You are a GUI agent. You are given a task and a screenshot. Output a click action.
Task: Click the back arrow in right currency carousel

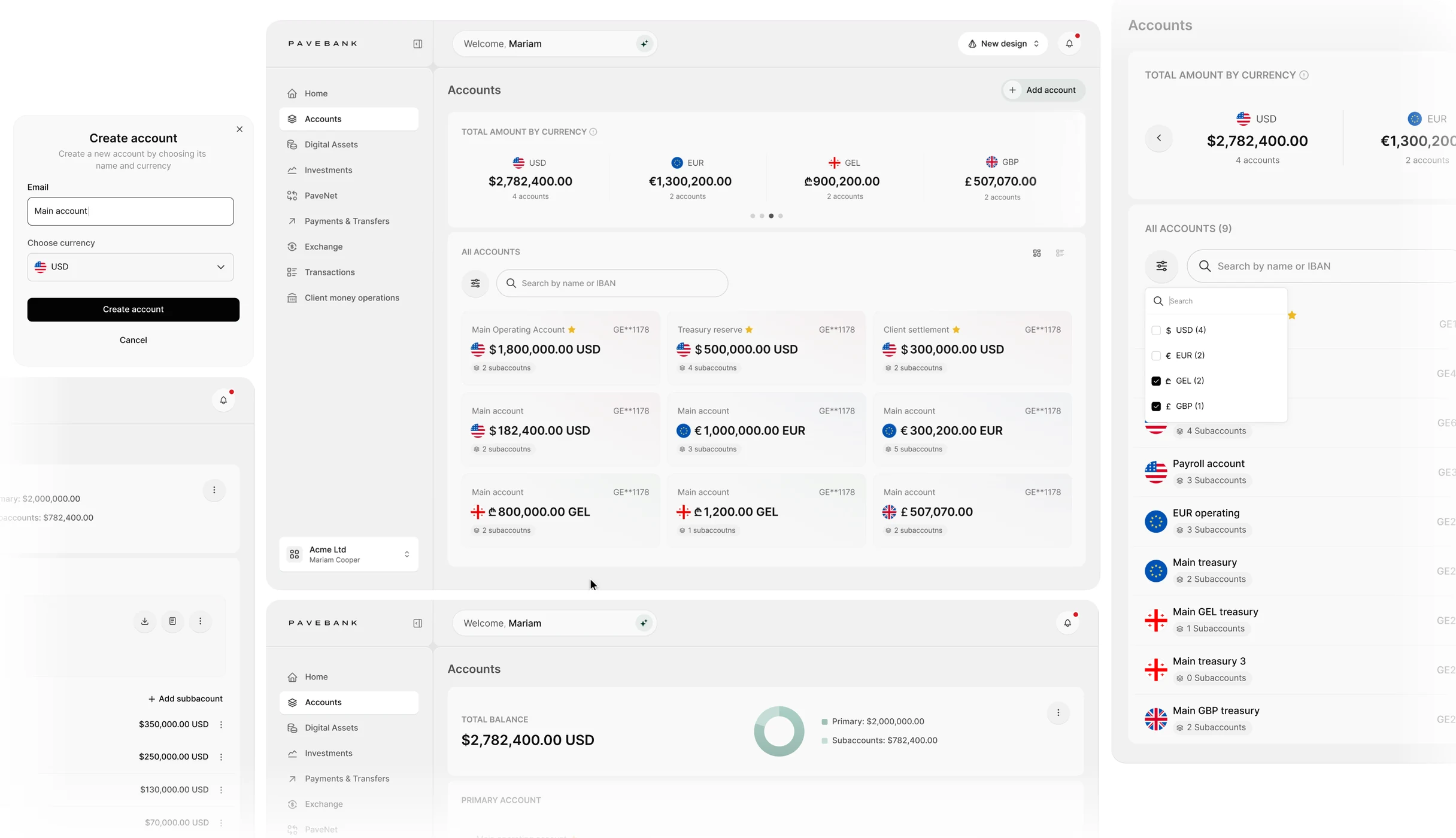tap(1159, 138)
